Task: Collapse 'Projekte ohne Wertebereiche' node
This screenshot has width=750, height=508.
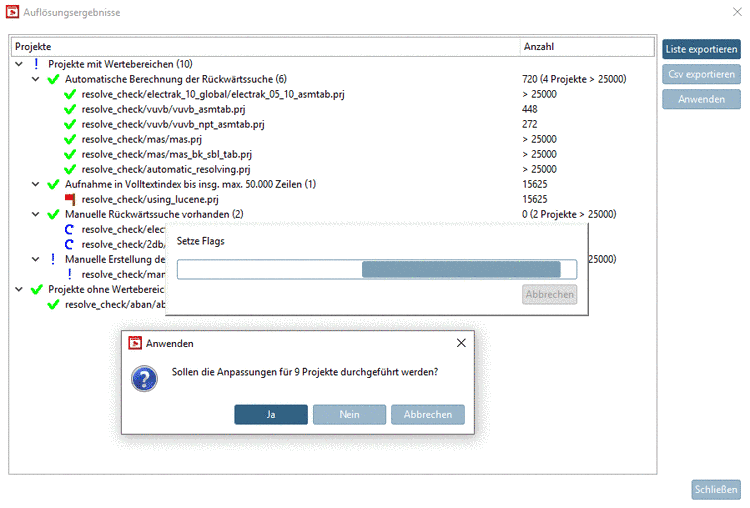Action: 19,289
